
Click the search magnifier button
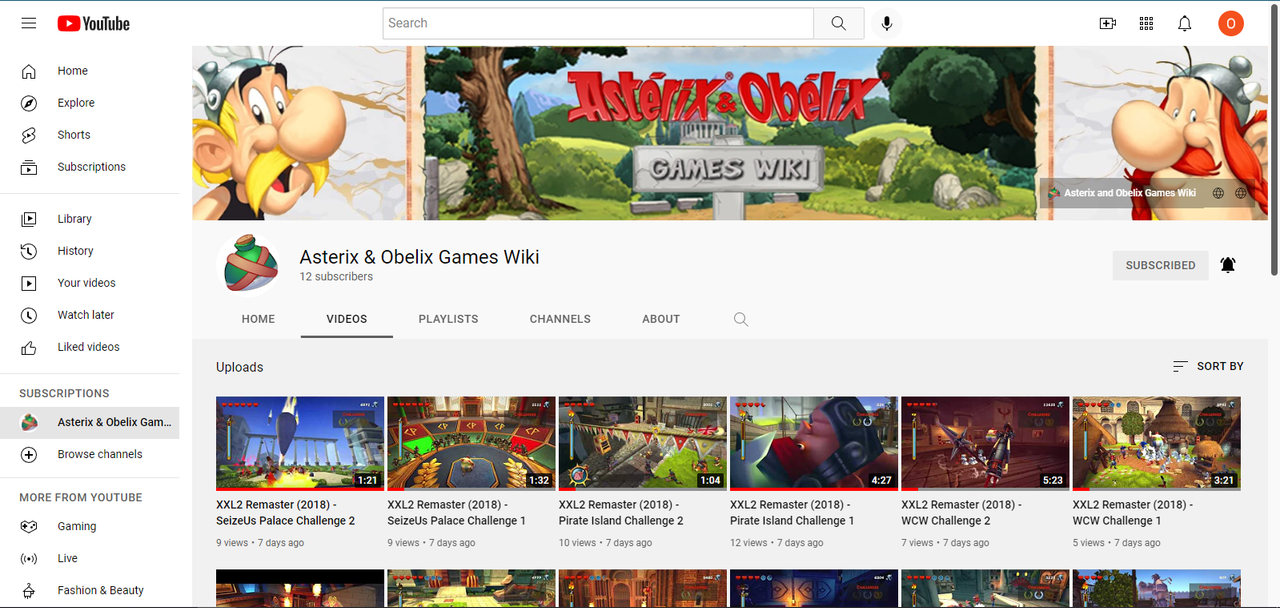coord(838,23)
